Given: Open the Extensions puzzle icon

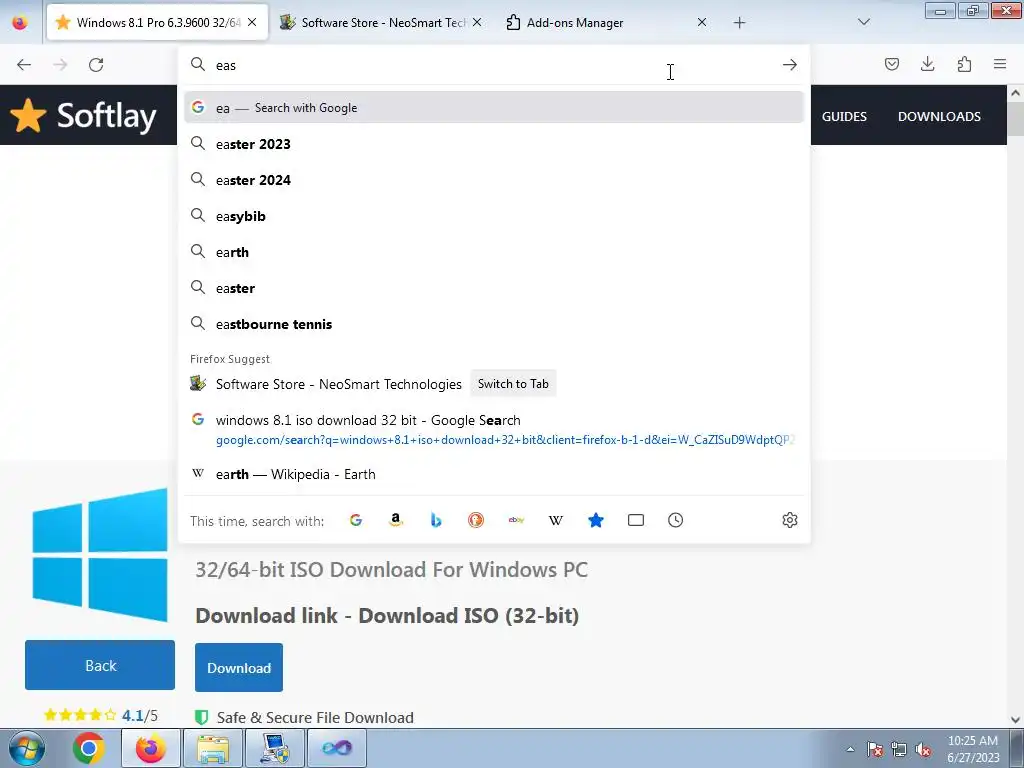Looking at the screenshot, I should pos(964,64).
